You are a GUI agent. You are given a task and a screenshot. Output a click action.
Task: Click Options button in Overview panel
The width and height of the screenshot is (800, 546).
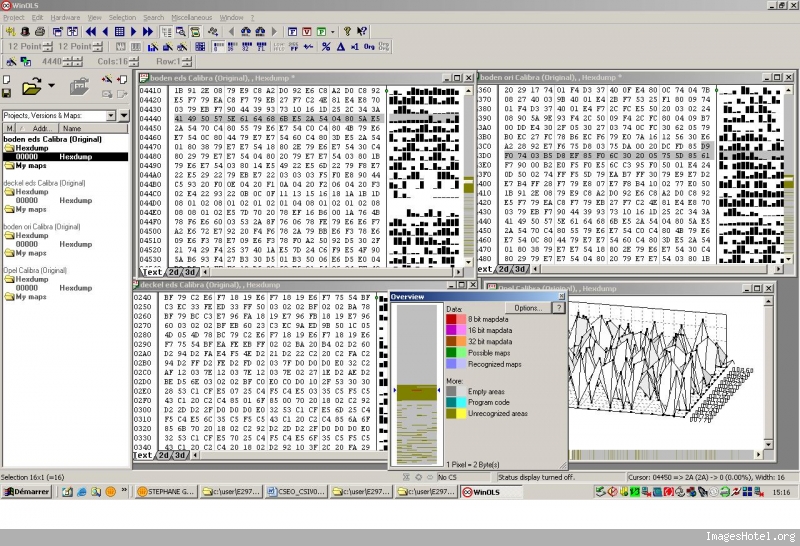(x=528, y=308)
